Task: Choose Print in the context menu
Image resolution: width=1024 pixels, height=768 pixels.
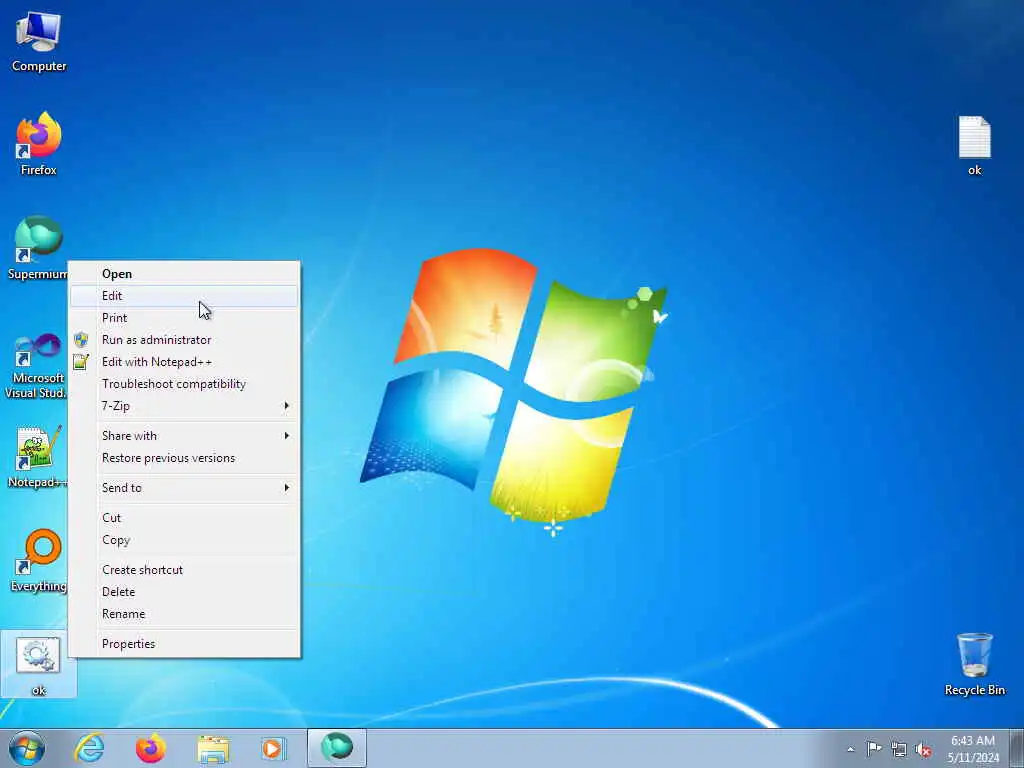Action: coord(184,318)
